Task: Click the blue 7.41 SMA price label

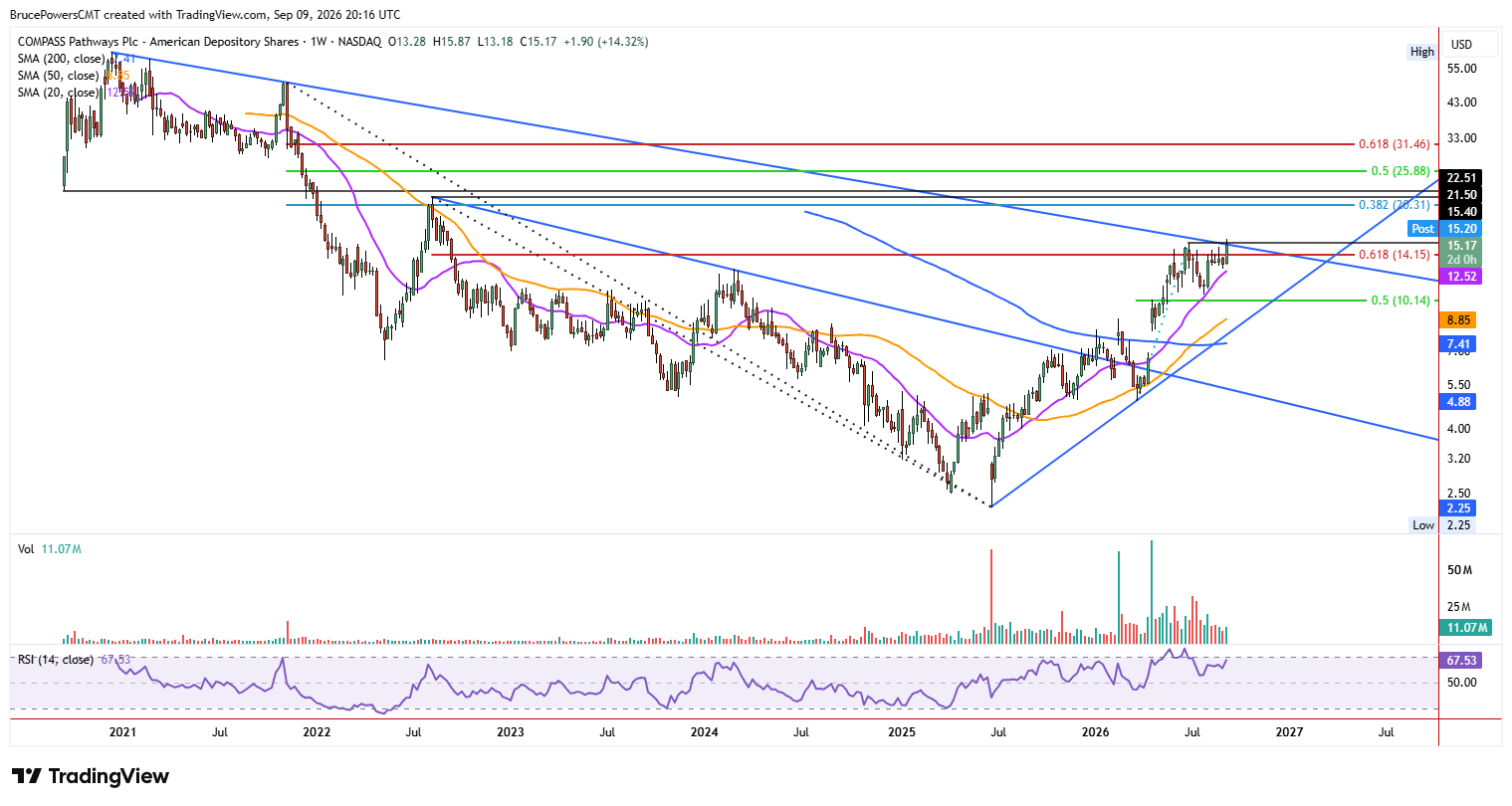Action: 1459,344
